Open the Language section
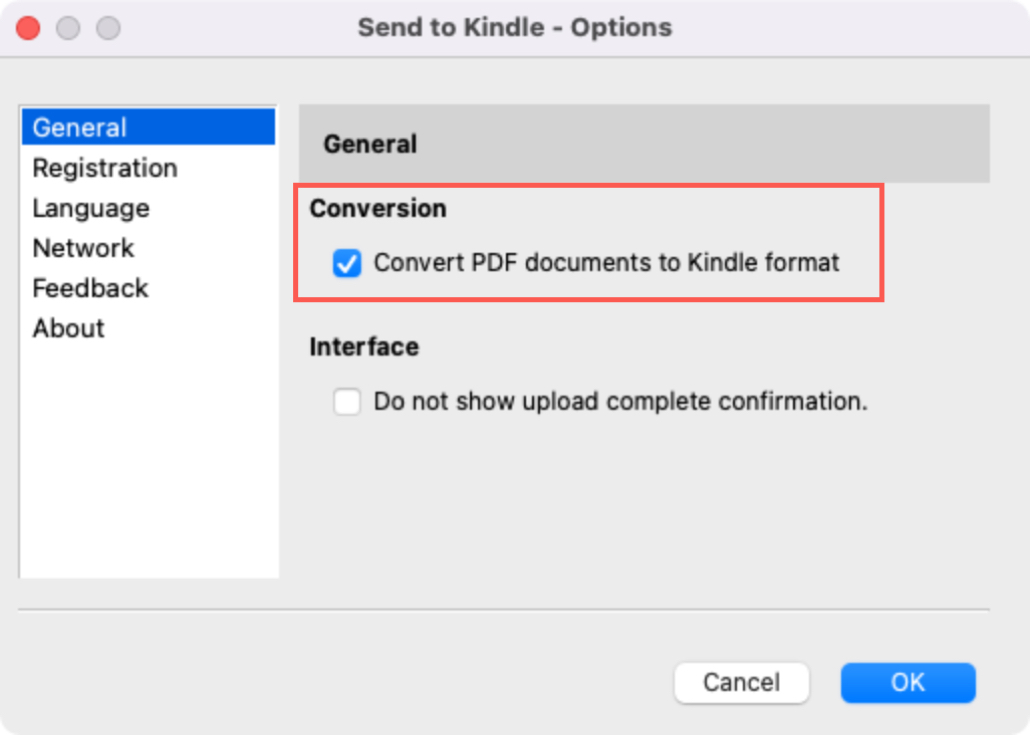The height and width of the screenshot is (735, 1030). 91,208
